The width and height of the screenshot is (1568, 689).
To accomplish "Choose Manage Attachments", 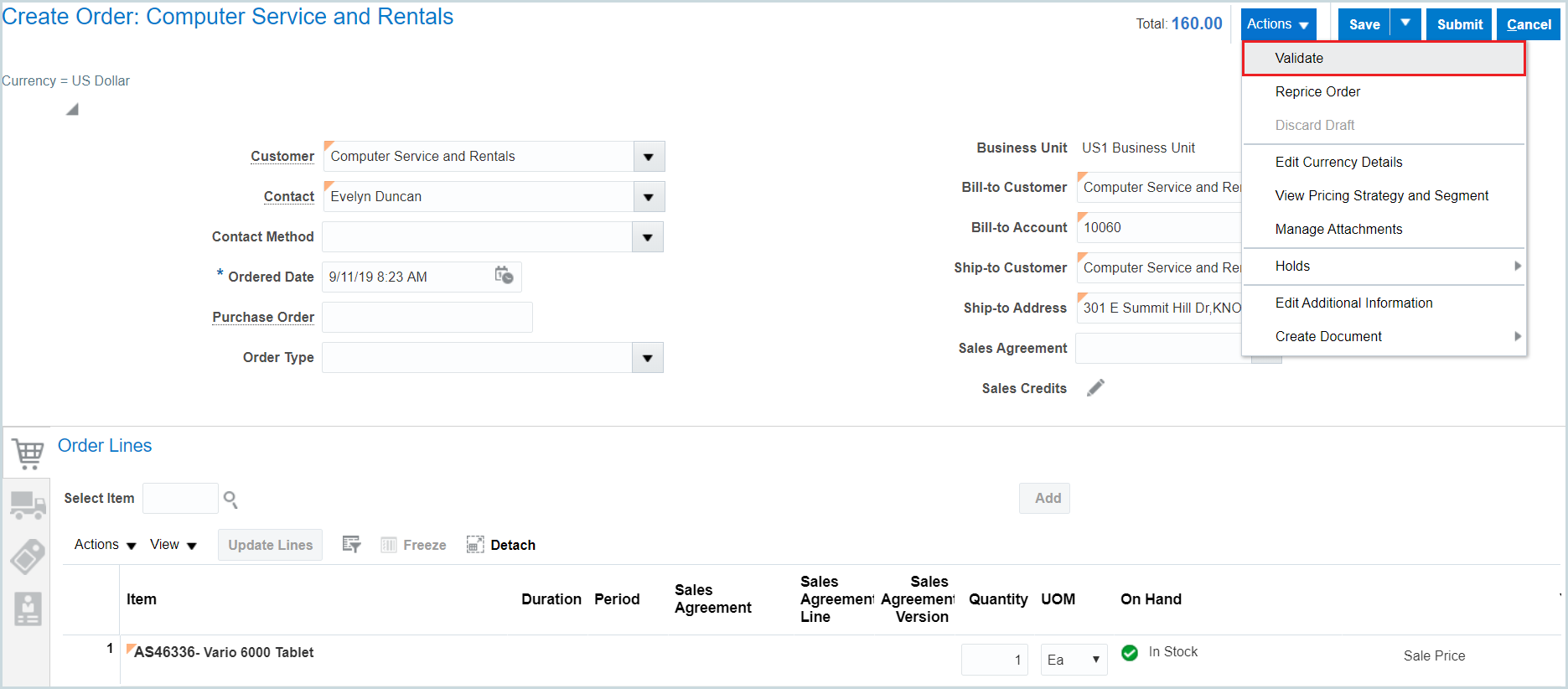I will (1384, 229).
